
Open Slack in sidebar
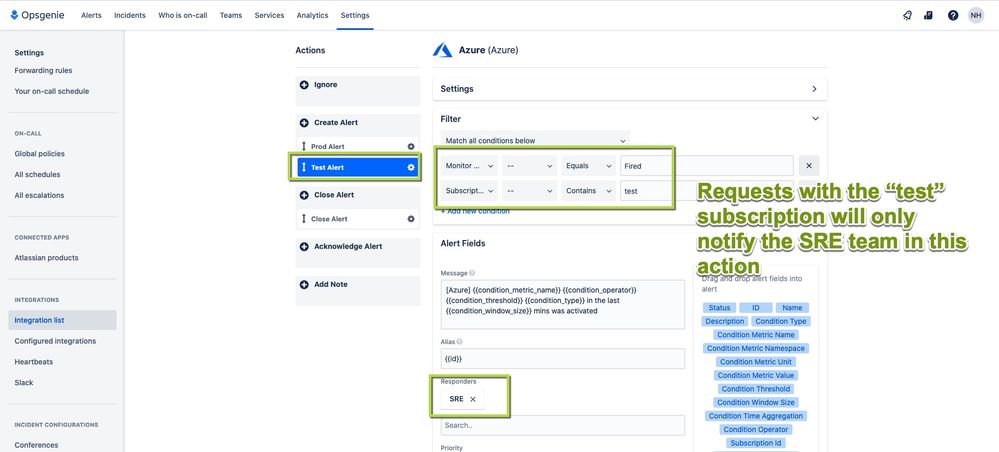[24, 383]
